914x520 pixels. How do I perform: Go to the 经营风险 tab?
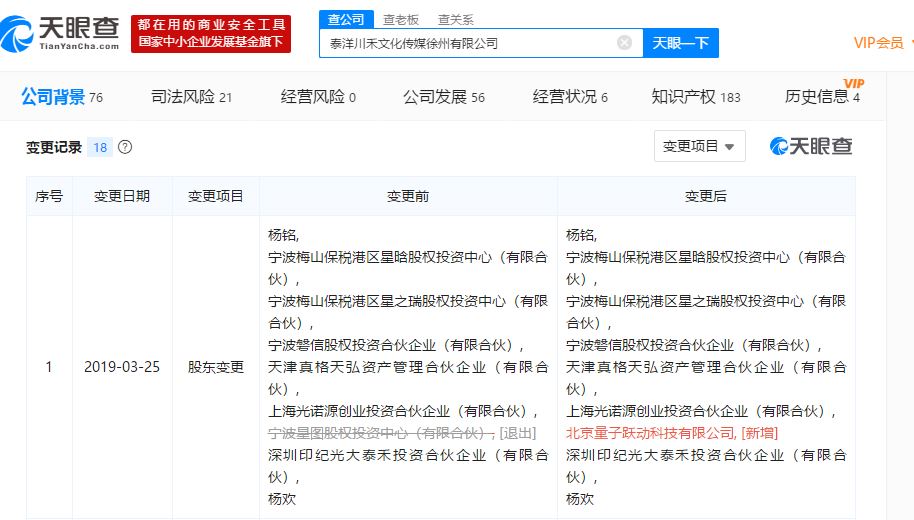click(318, 97)
